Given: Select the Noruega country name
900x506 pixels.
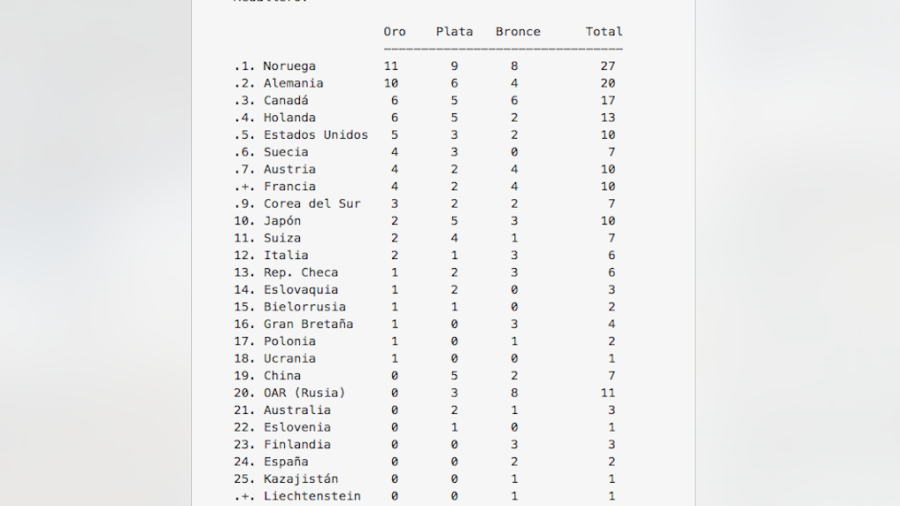Looking at the screenshot, I should coord(289,66).
